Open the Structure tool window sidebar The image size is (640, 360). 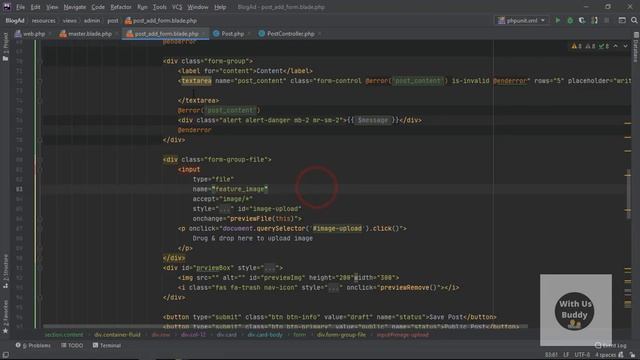pos(5,271)
